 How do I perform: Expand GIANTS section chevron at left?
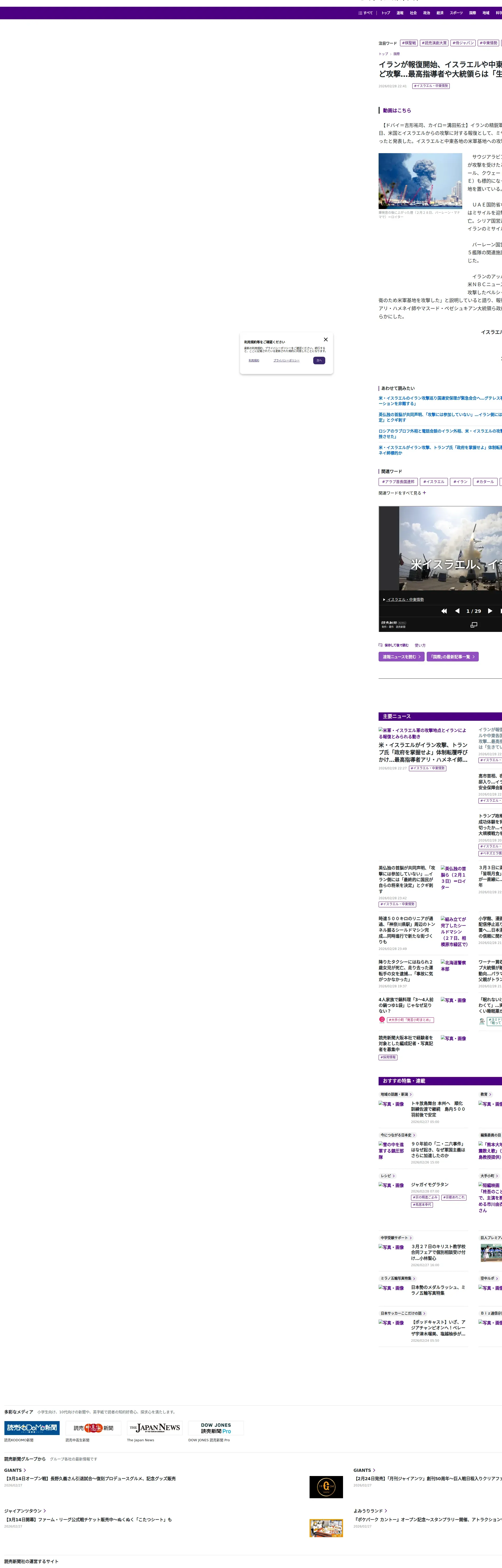pos(25,1470)
